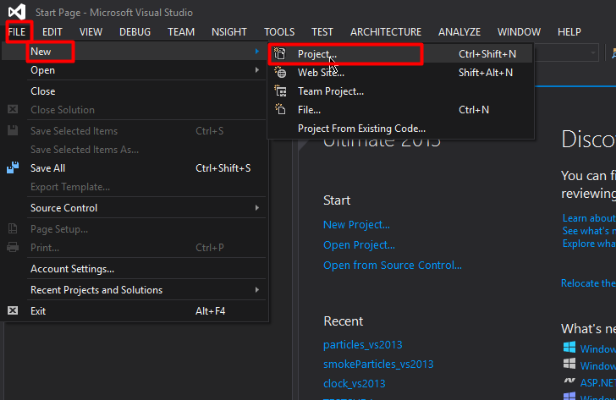
Task: Click the Page Setup document icon
Action: 13,229
